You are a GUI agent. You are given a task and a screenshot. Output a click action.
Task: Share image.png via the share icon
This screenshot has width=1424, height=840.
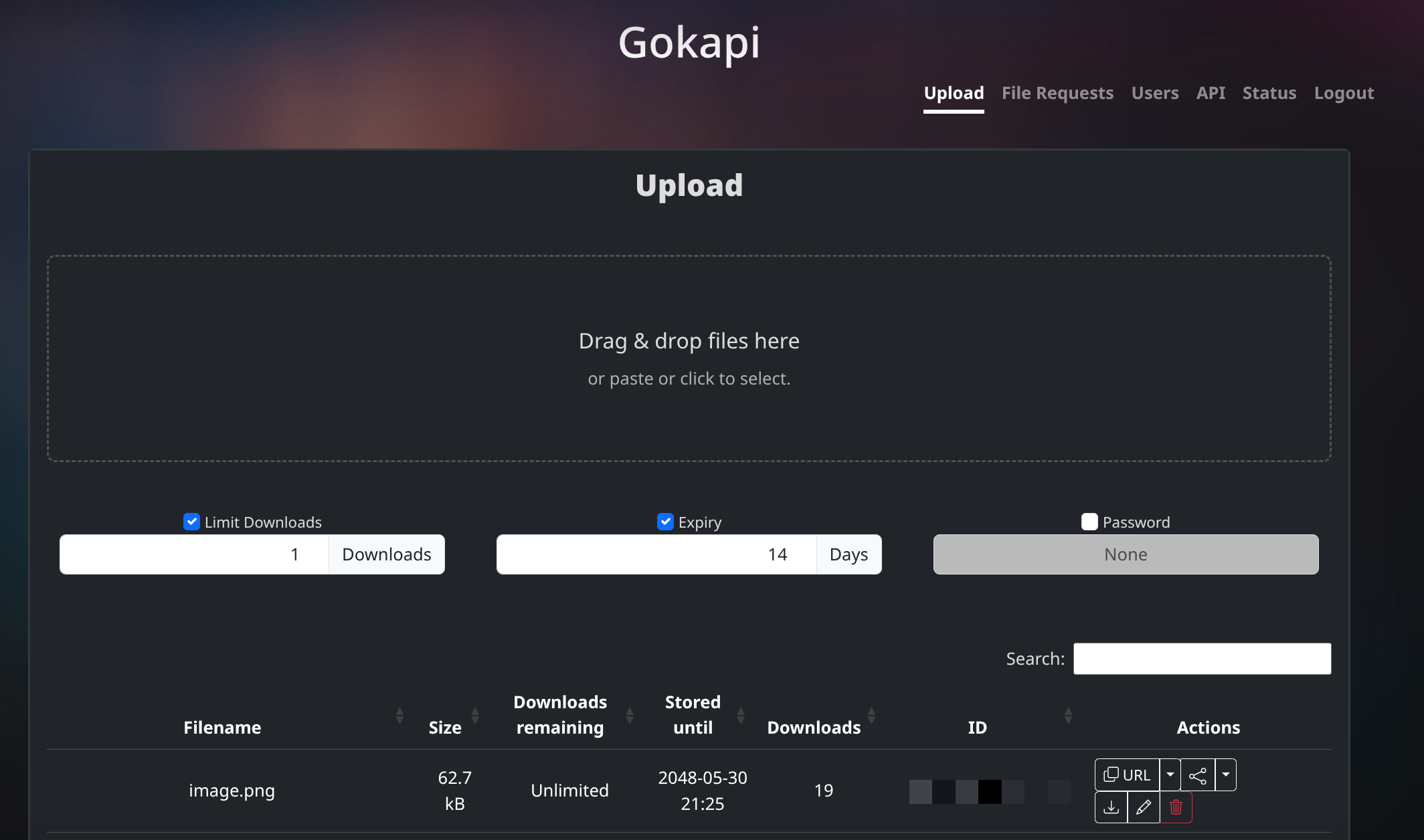pos(1198,775)
